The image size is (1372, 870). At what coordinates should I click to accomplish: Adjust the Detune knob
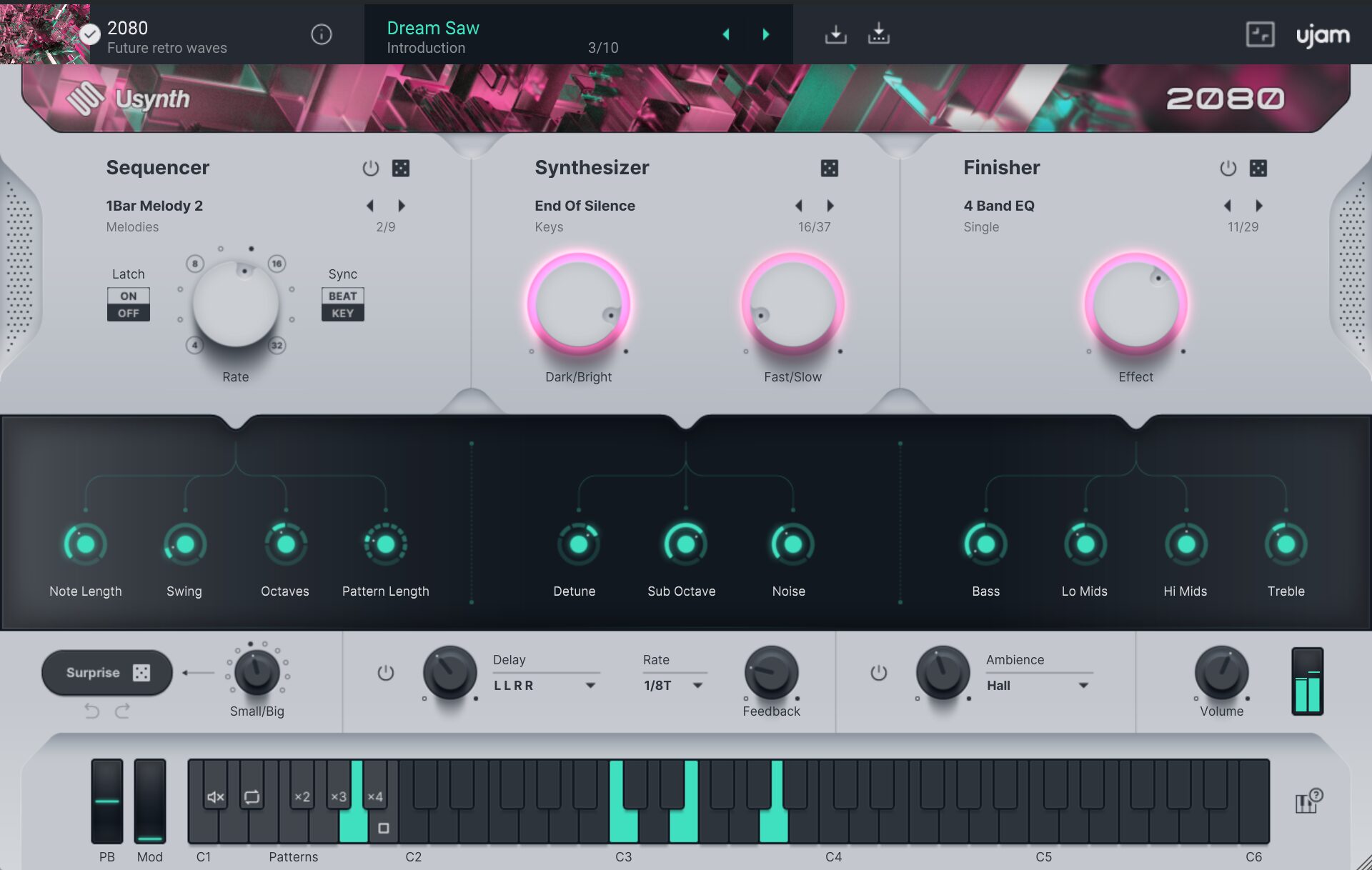tap(579, 544)
